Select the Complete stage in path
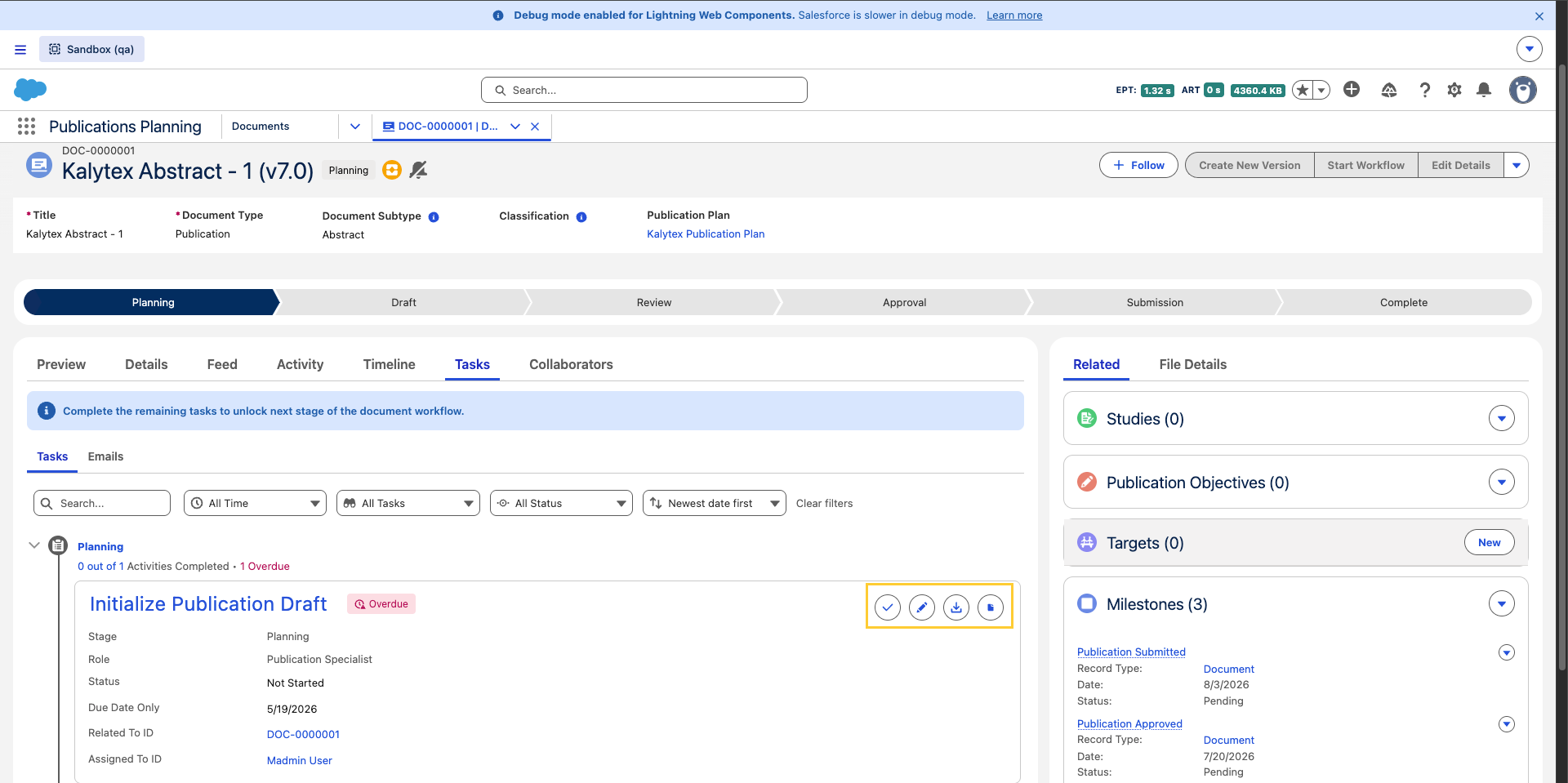 pyautogui.click(x=1404, y=302)
